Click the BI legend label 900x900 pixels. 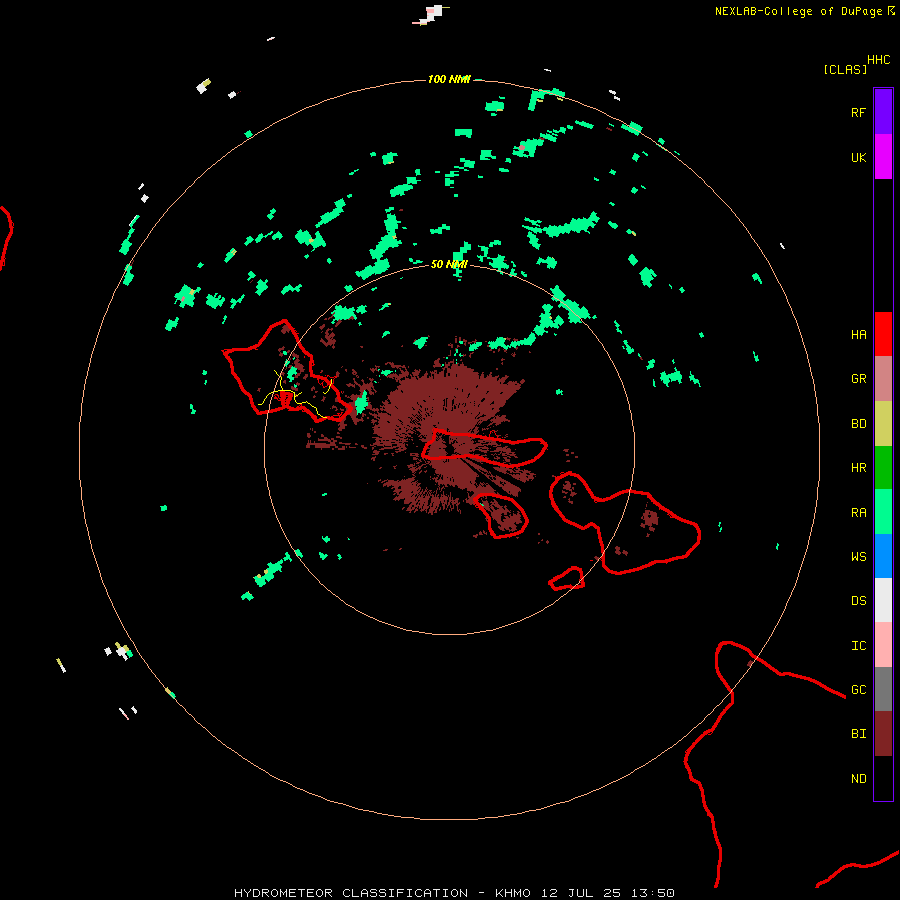(858, 734)
